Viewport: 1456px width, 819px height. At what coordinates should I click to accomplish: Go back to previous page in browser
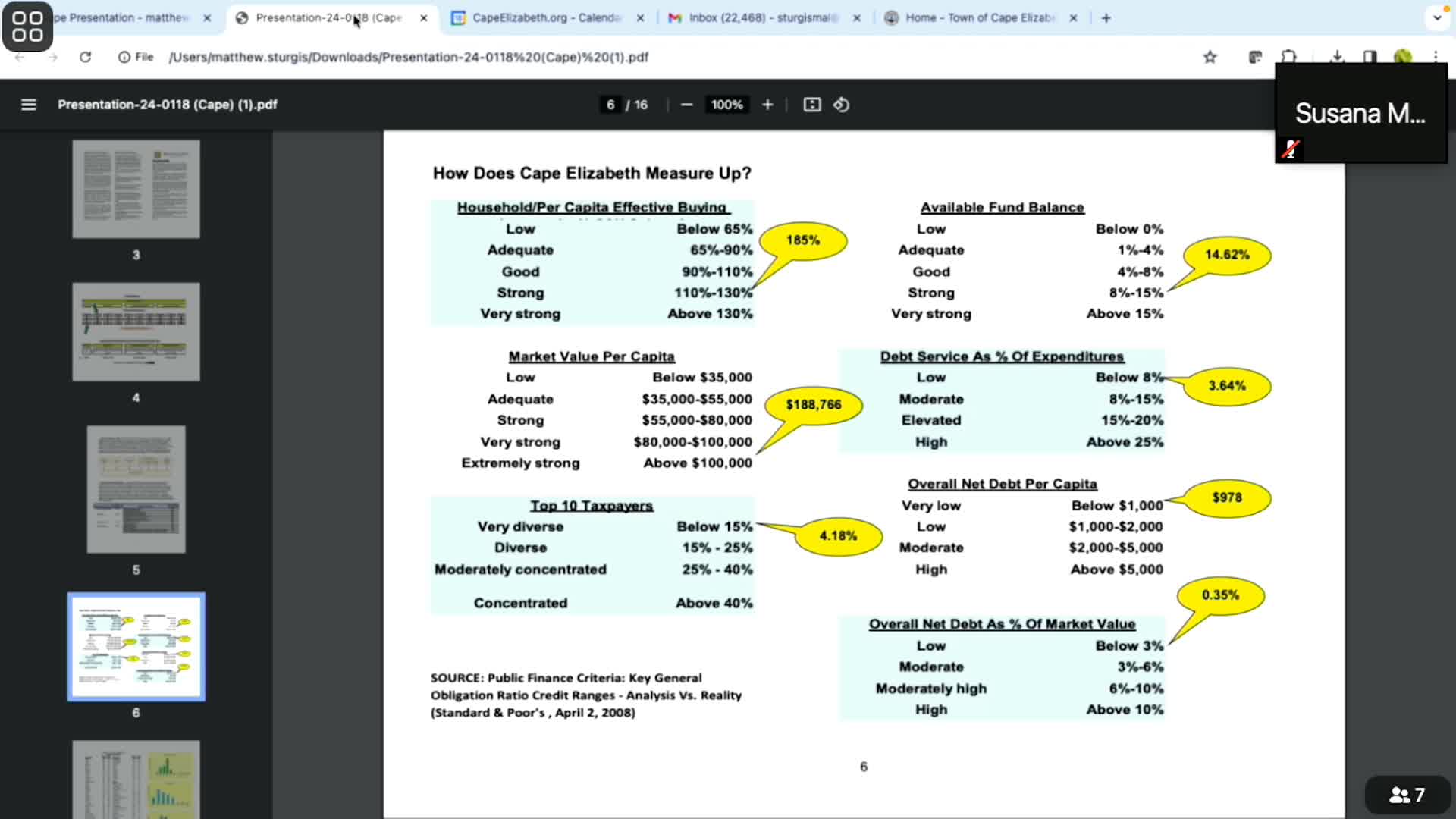point(20,57)
